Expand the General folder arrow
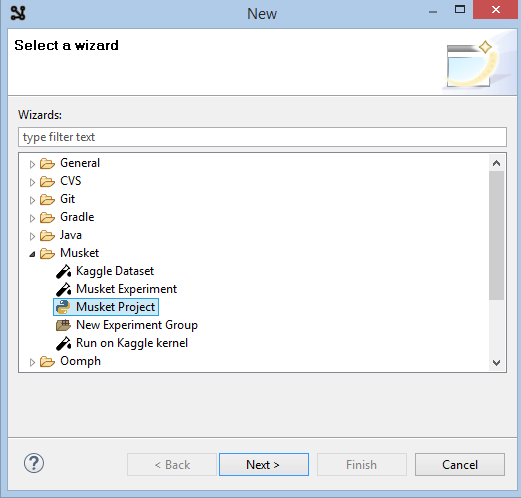 (x=32, y=164)
